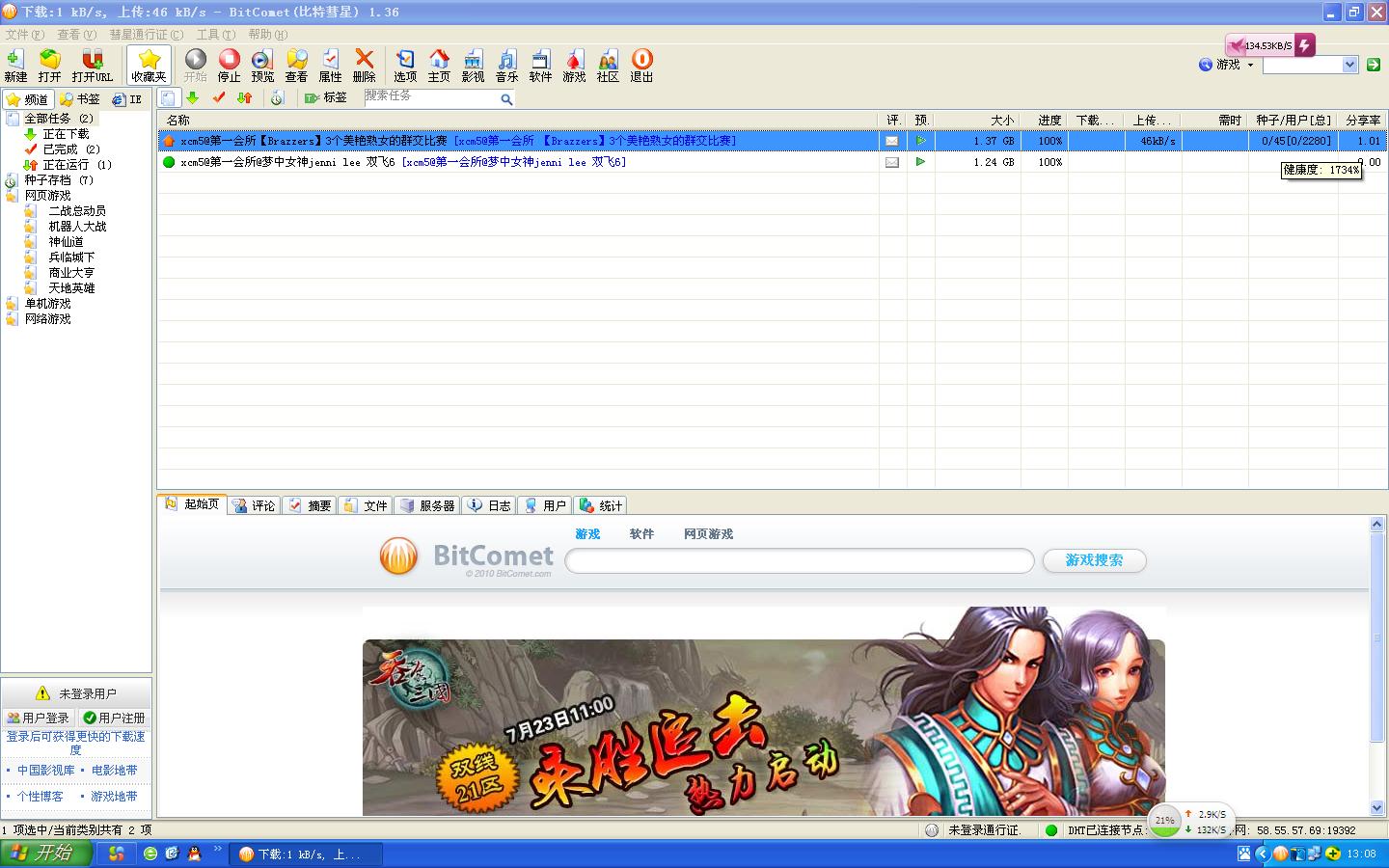Open the 查看 menu
This screenshot has width=1389, height=868.
76,34
